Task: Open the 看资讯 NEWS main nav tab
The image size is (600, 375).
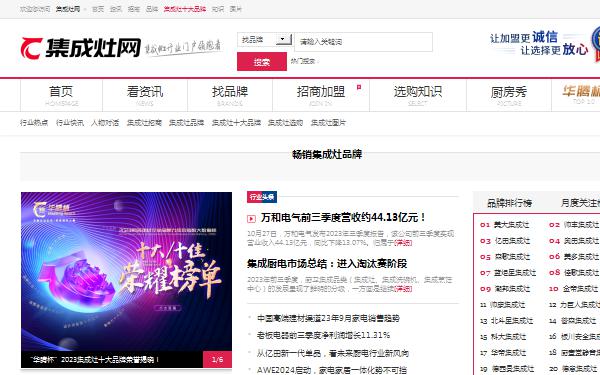Action: (x=145, y=95)
